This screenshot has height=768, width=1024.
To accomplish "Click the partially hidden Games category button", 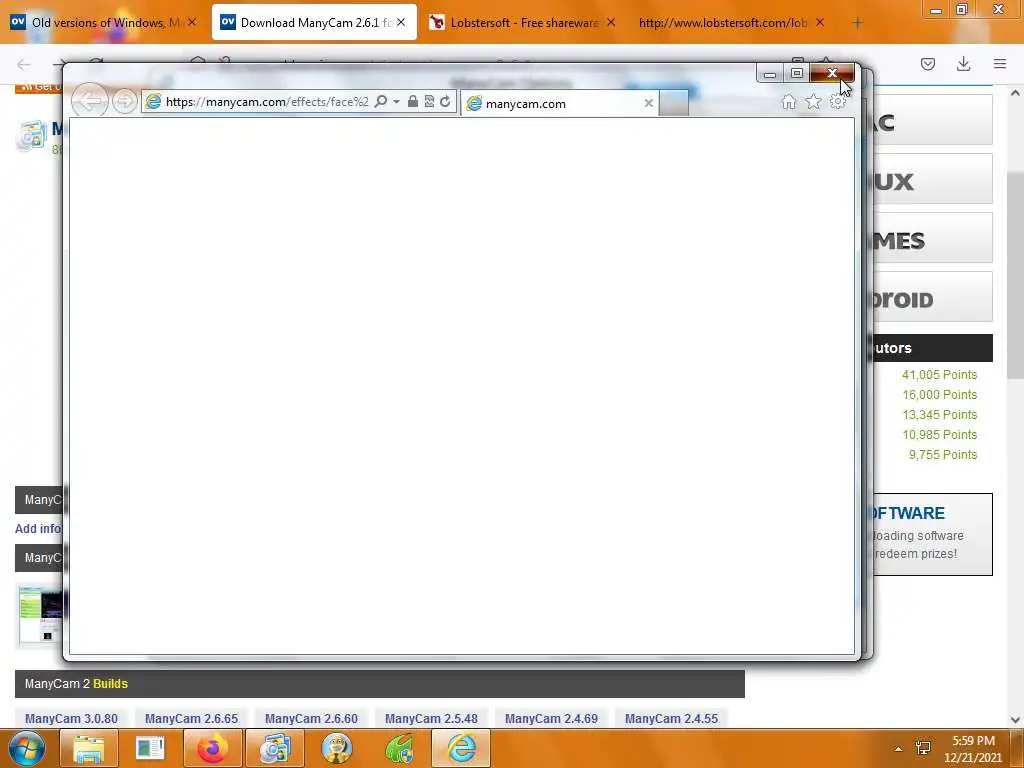I will [933, 238].
